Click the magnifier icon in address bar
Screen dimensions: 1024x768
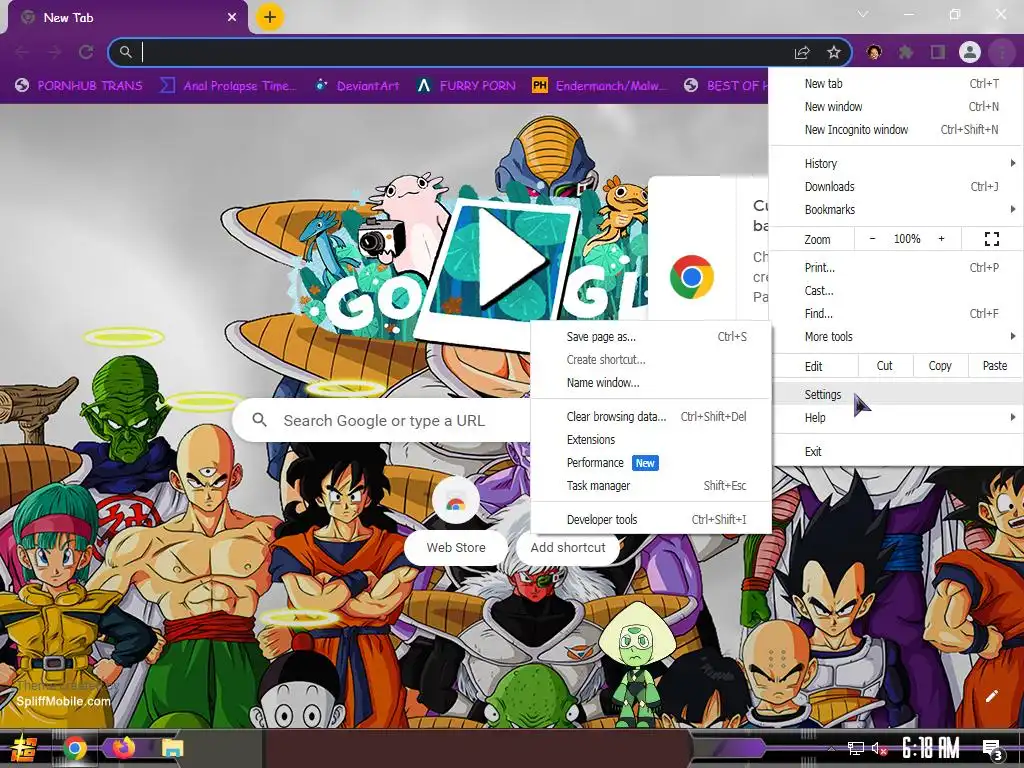[126, 52]
